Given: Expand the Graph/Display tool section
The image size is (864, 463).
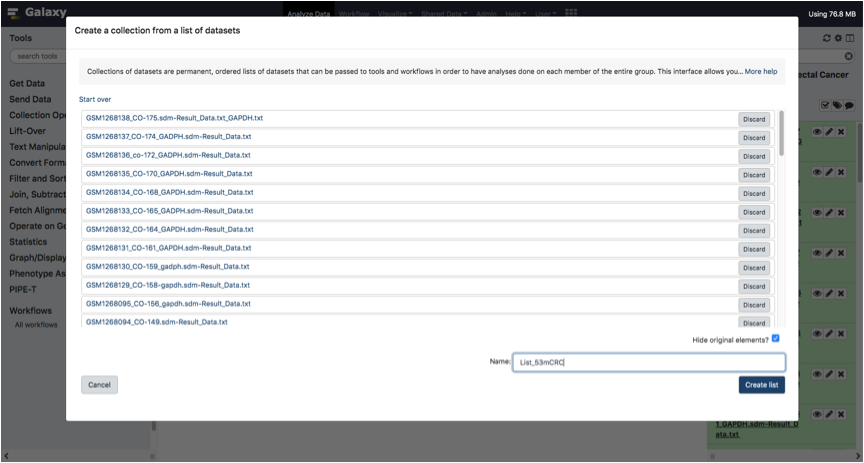Looking at the screenshot, I should click(37, 258).
